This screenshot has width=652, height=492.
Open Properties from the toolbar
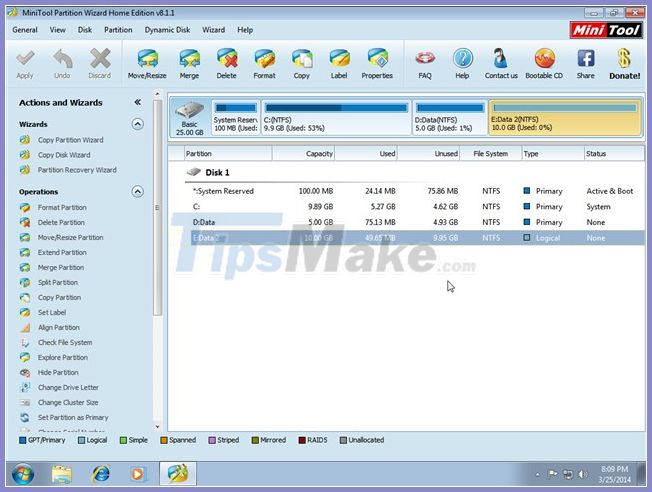(377, 64)
